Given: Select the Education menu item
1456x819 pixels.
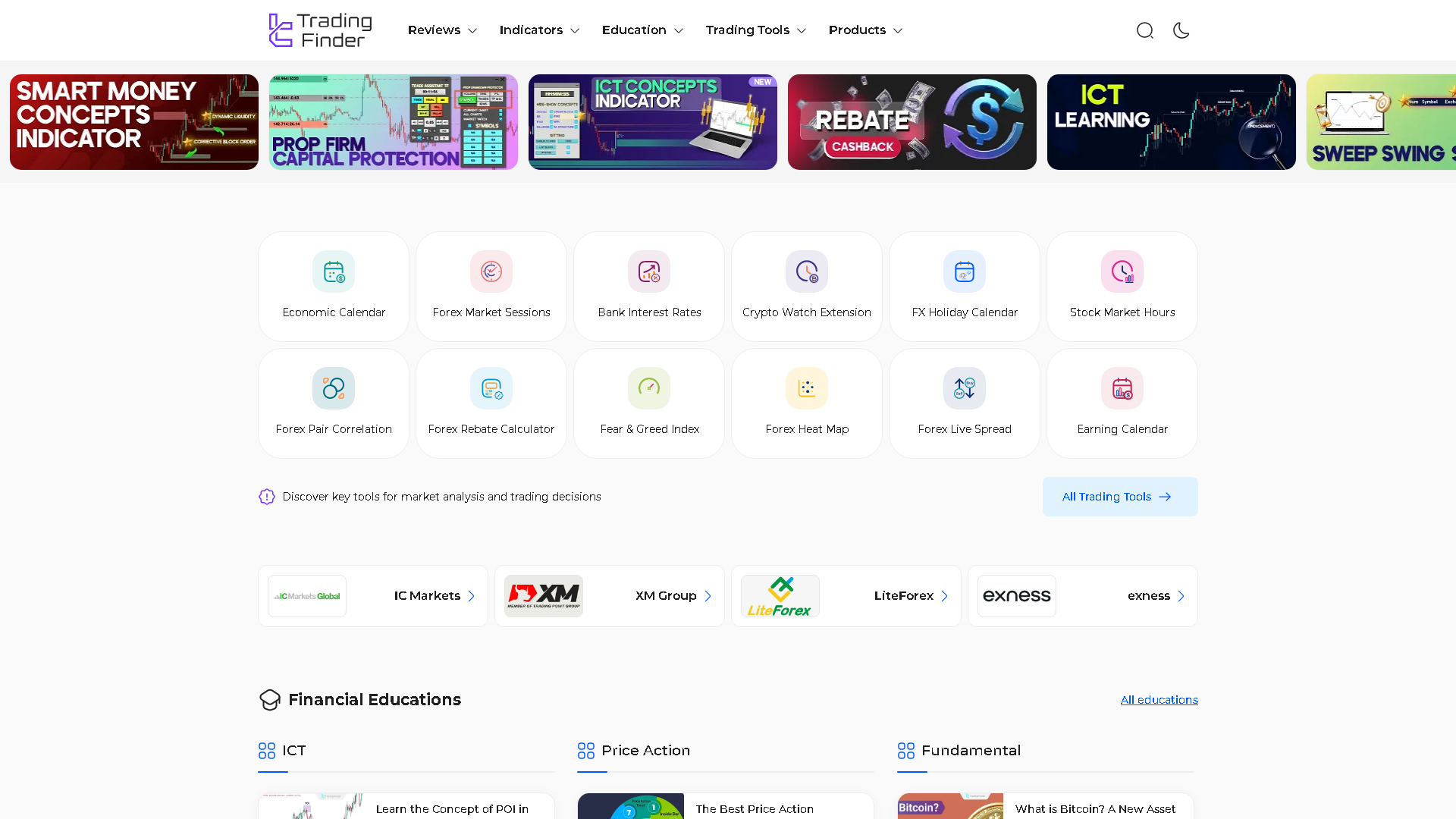Looking at the screenshot, I should [x=642, y=30].
